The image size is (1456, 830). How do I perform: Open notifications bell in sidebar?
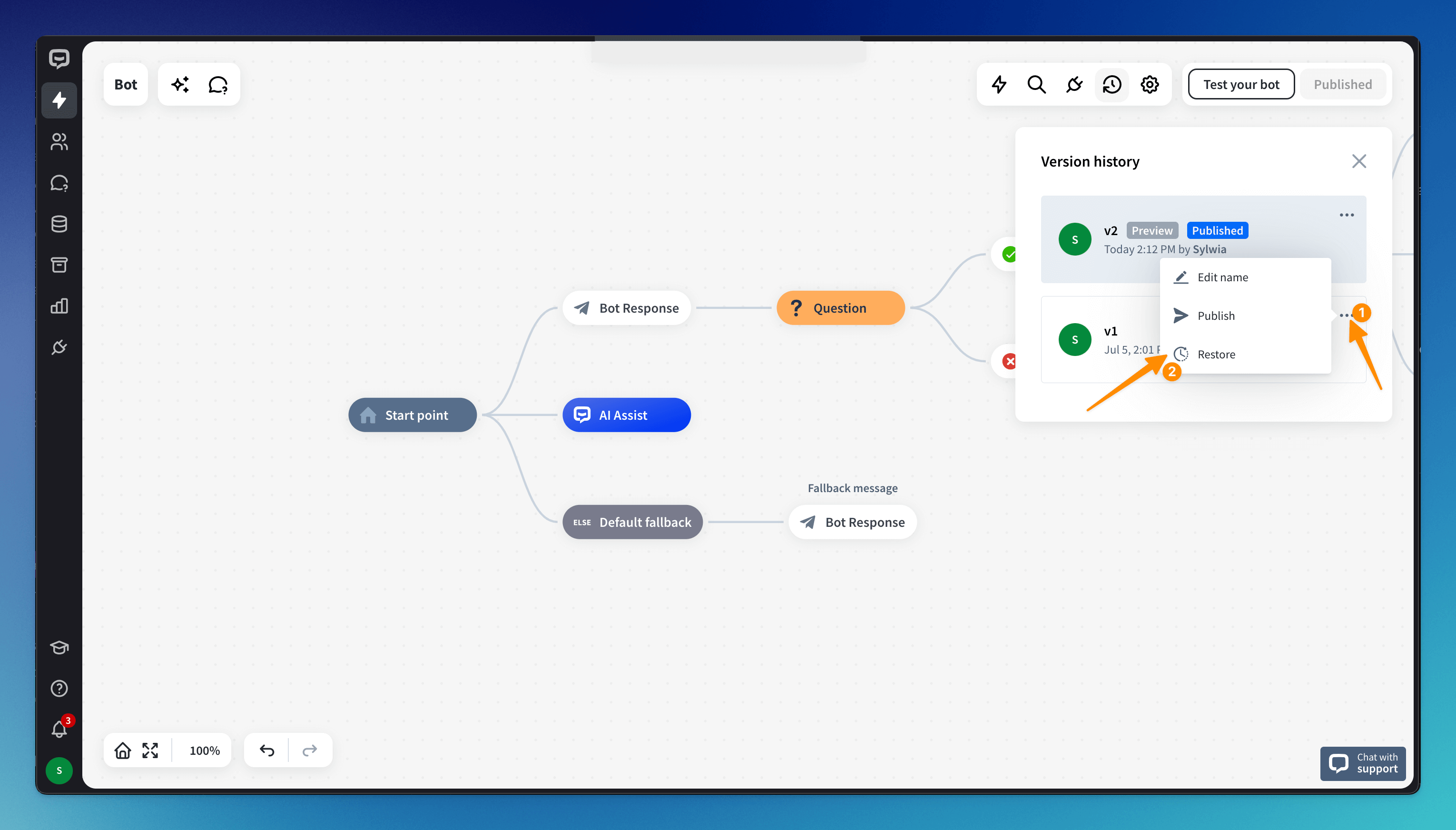pos(59,729)
